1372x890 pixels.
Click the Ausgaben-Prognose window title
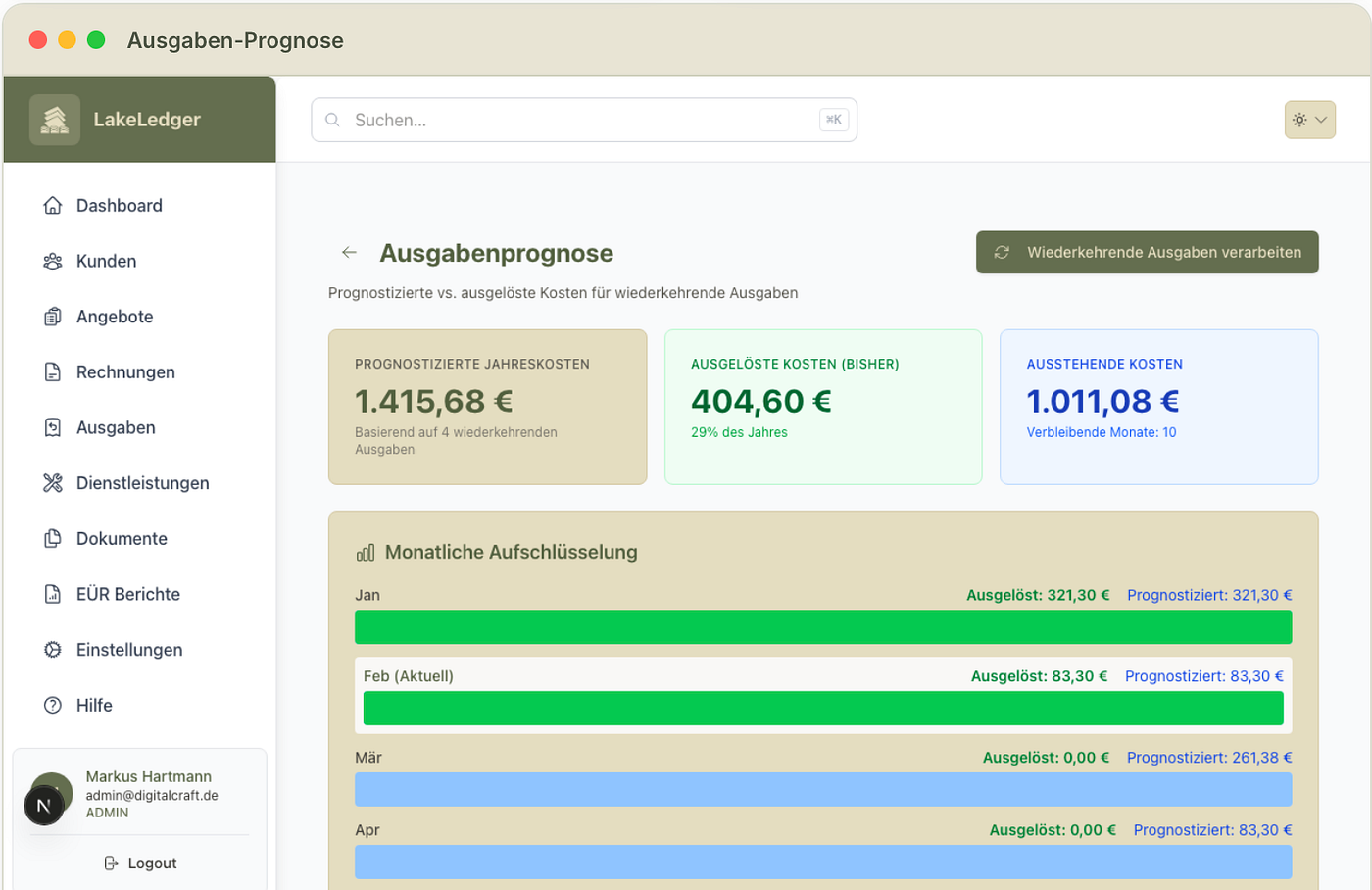point(235,40)
